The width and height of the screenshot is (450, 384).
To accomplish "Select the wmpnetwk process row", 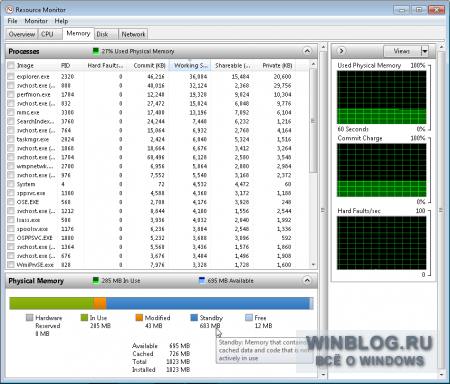I will (157, 166).
